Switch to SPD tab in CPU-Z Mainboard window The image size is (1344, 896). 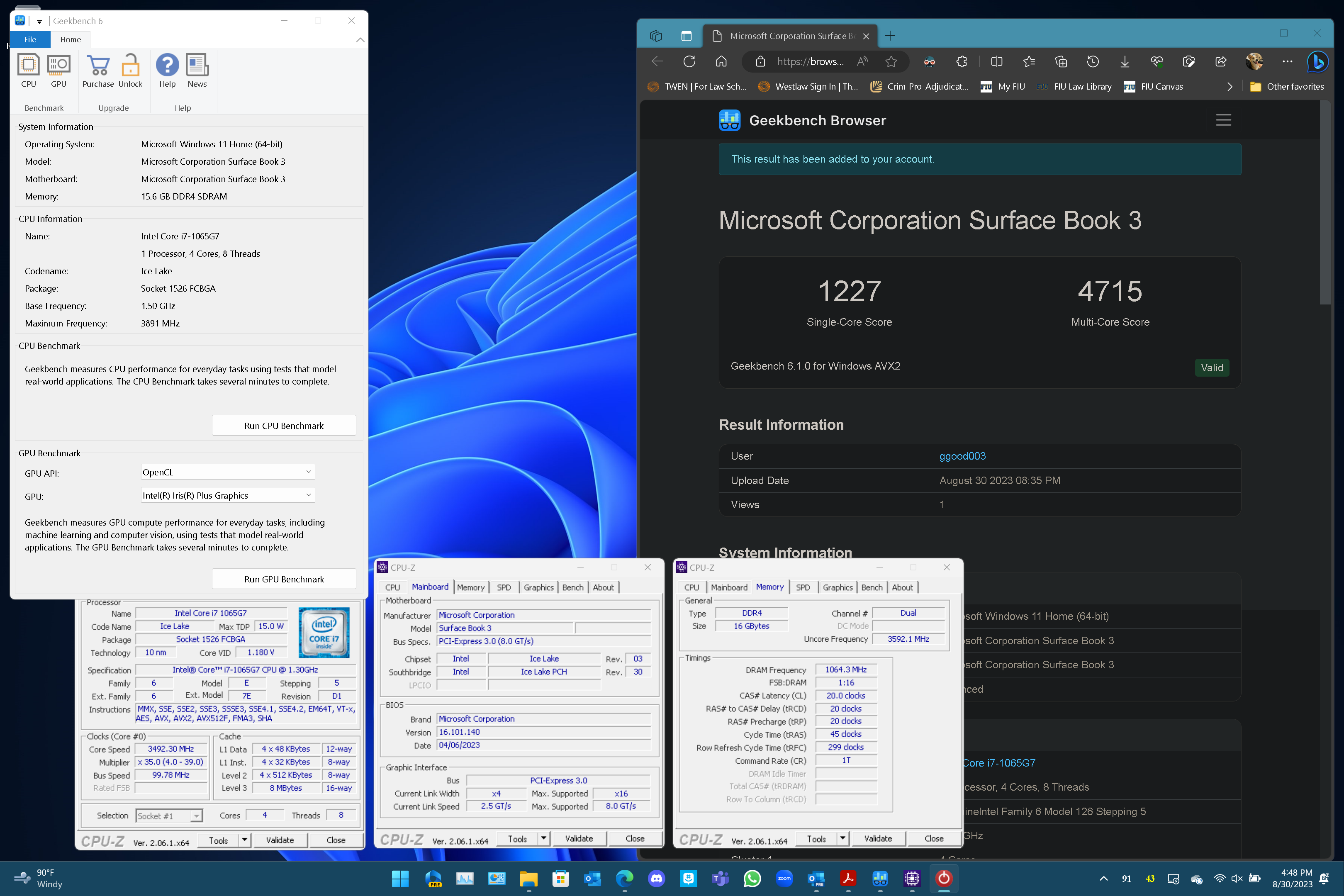click(504, 587)
